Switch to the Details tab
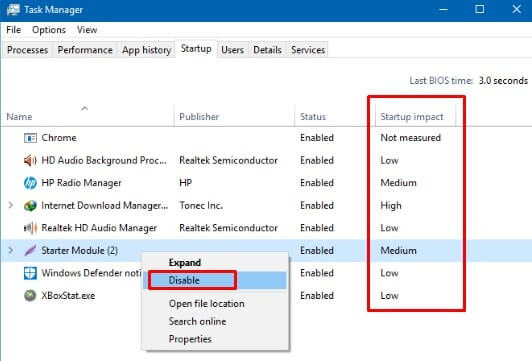The height and width of the screenshot is (361, 532). (x=267, y=50)
